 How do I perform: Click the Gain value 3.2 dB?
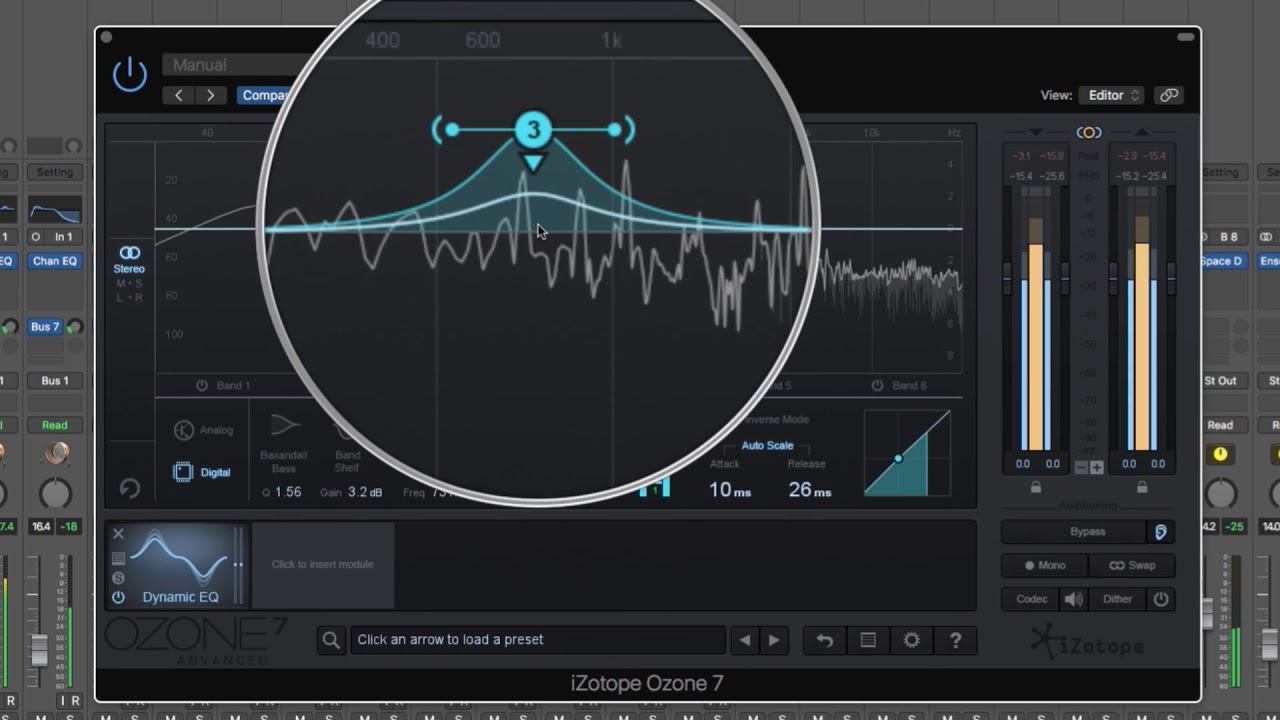365,492
